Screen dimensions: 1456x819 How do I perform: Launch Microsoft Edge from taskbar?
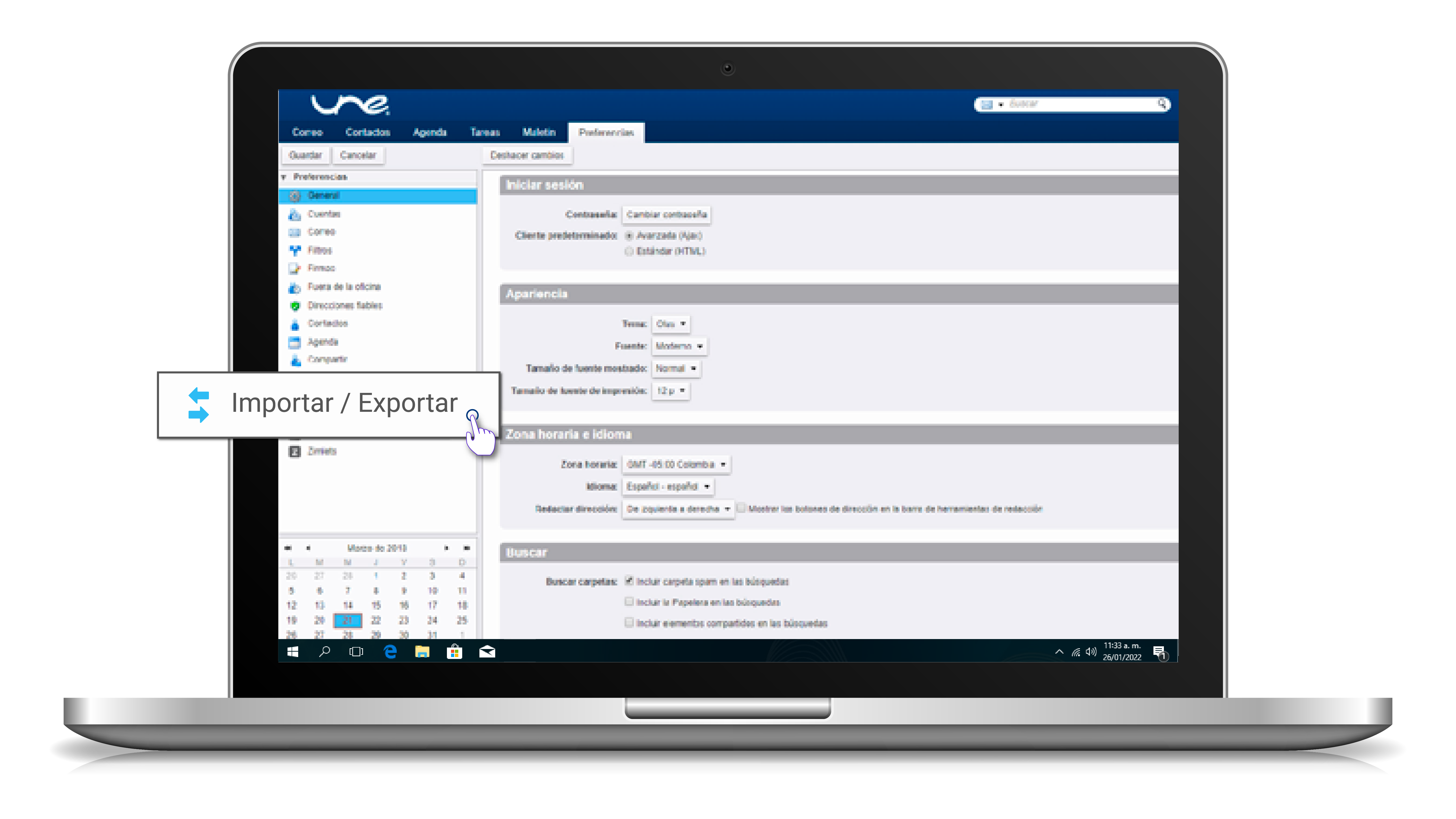click(389, 652)
